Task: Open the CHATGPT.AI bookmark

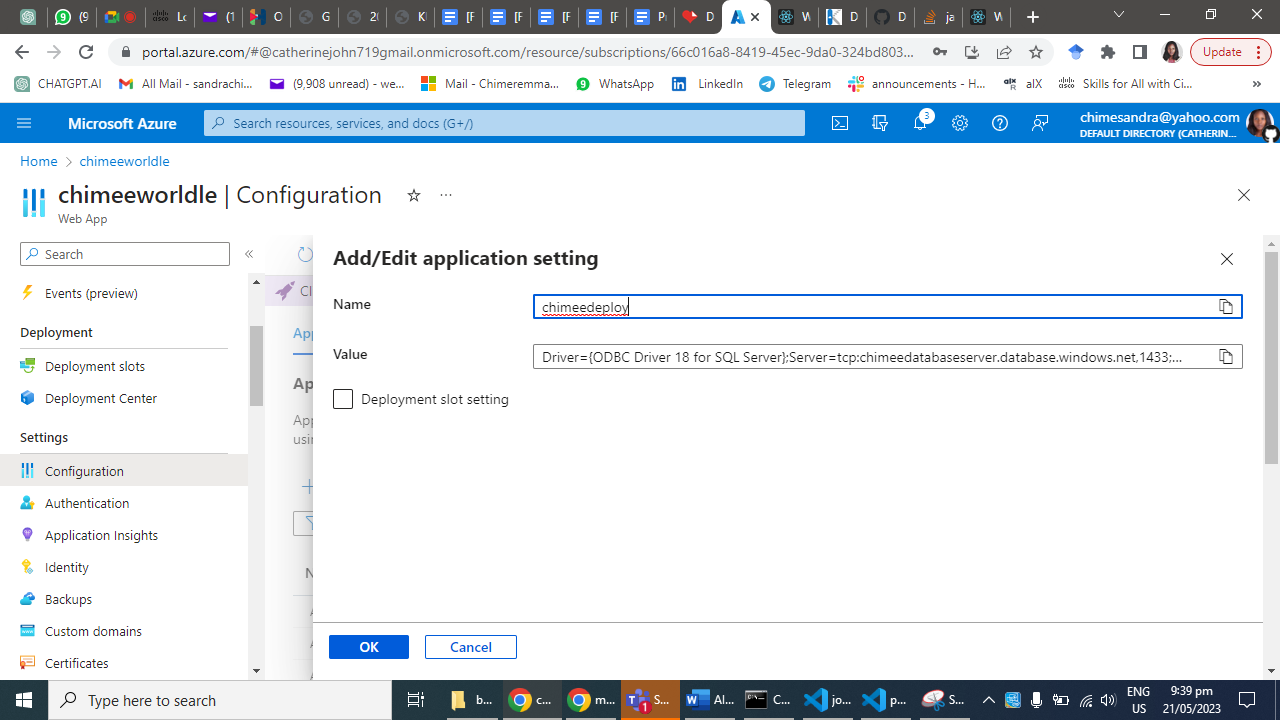Action: click(58, 84)
